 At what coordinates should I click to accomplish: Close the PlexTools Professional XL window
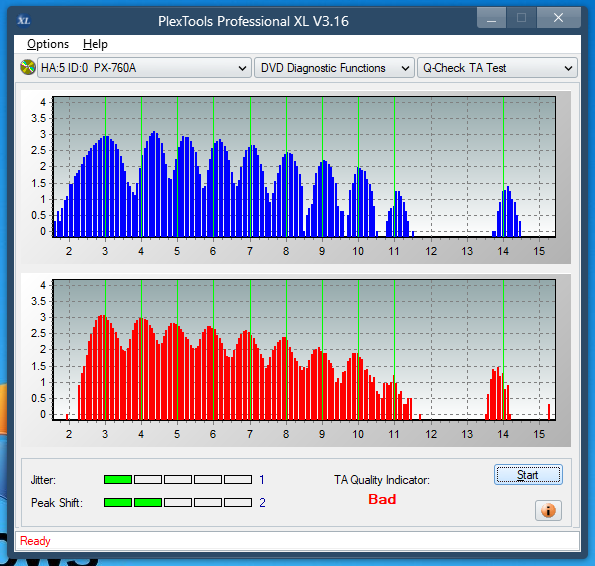559,18
